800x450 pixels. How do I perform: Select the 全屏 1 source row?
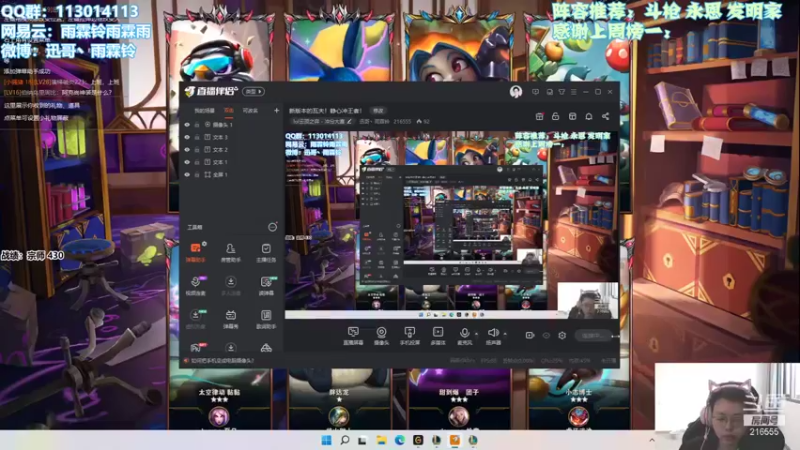(x=232, y=174)
